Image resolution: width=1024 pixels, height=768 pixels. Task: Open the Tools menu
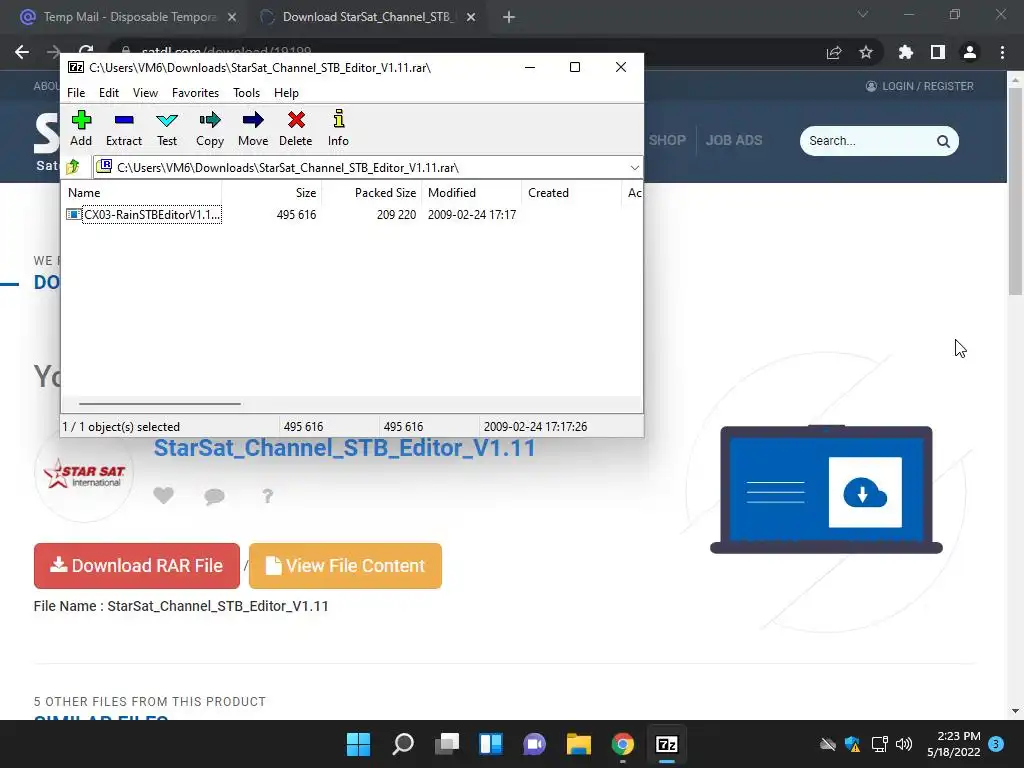246,93
